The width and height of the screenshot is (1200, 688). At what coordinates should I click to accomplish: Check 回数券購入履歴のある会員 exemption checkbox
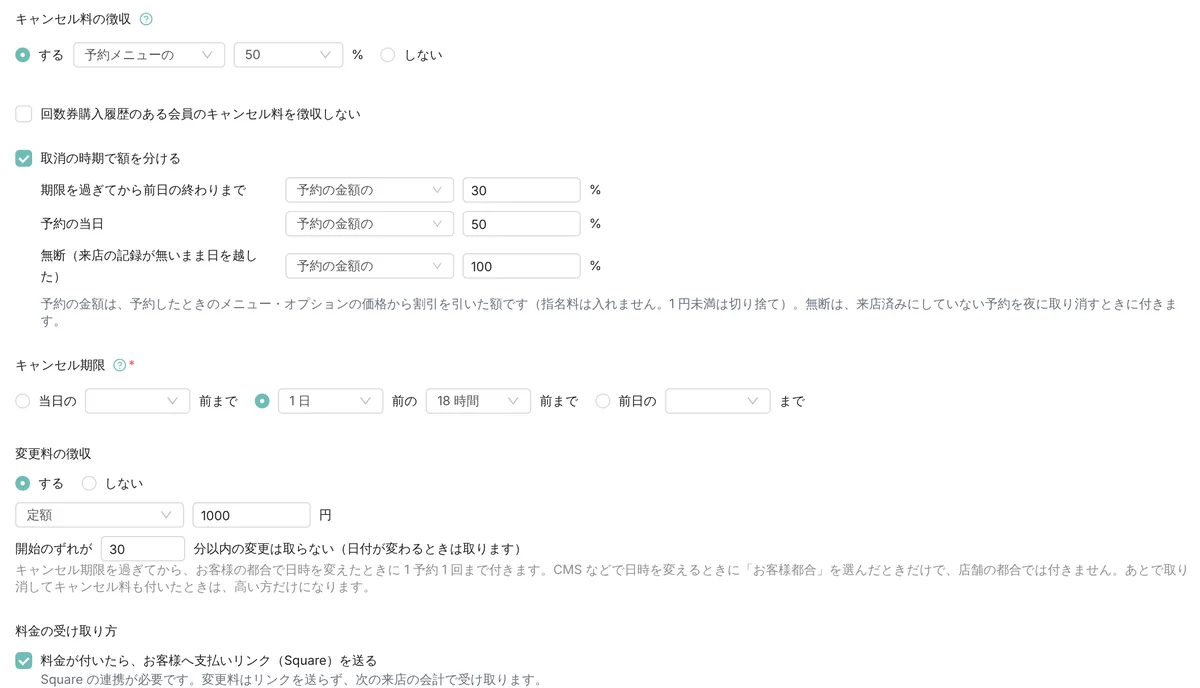click(24, 114)
